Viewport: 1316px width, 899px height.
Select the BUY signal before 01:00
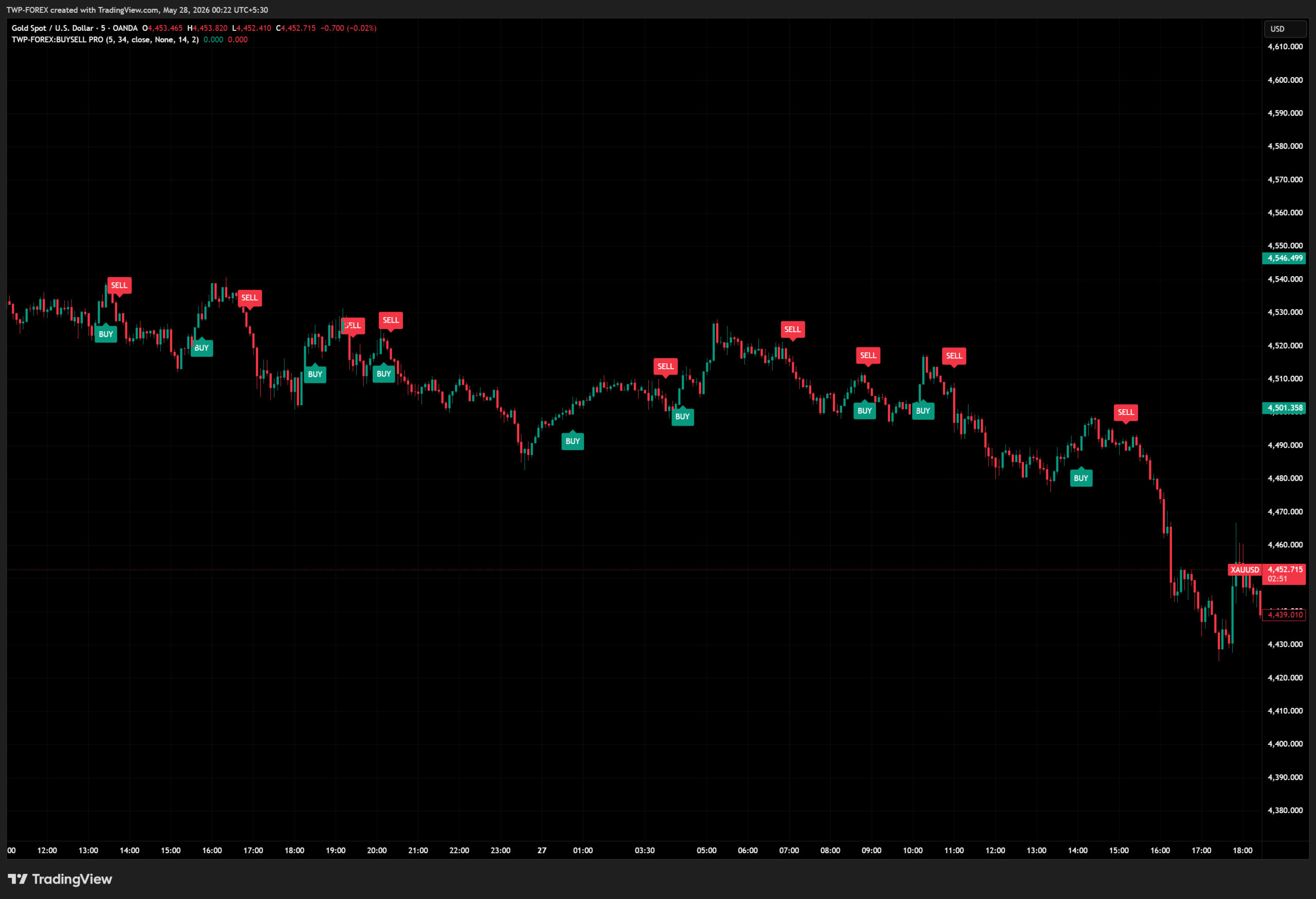click(x=573, y=441)
